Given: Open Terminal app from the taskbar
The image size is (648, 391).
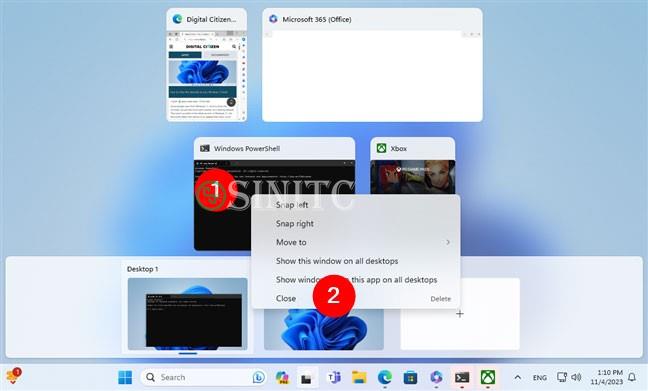Looking at the screenshot, I should (462, 377).
